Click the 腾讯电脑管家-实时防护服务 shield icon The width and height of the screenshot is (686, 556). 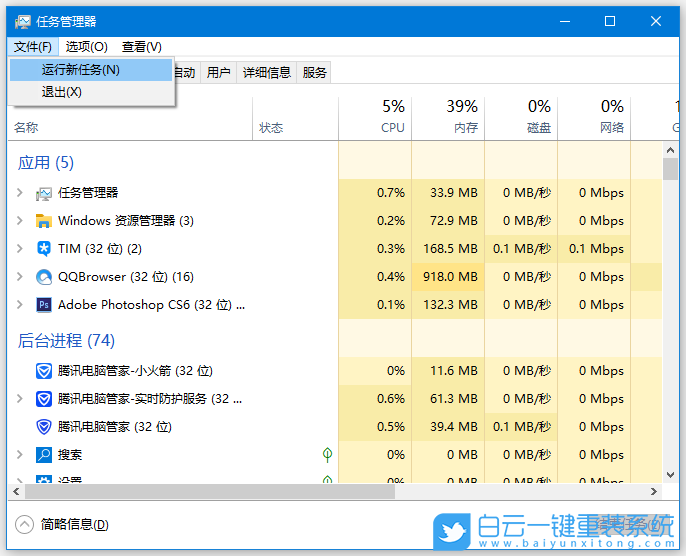point(43,399)
